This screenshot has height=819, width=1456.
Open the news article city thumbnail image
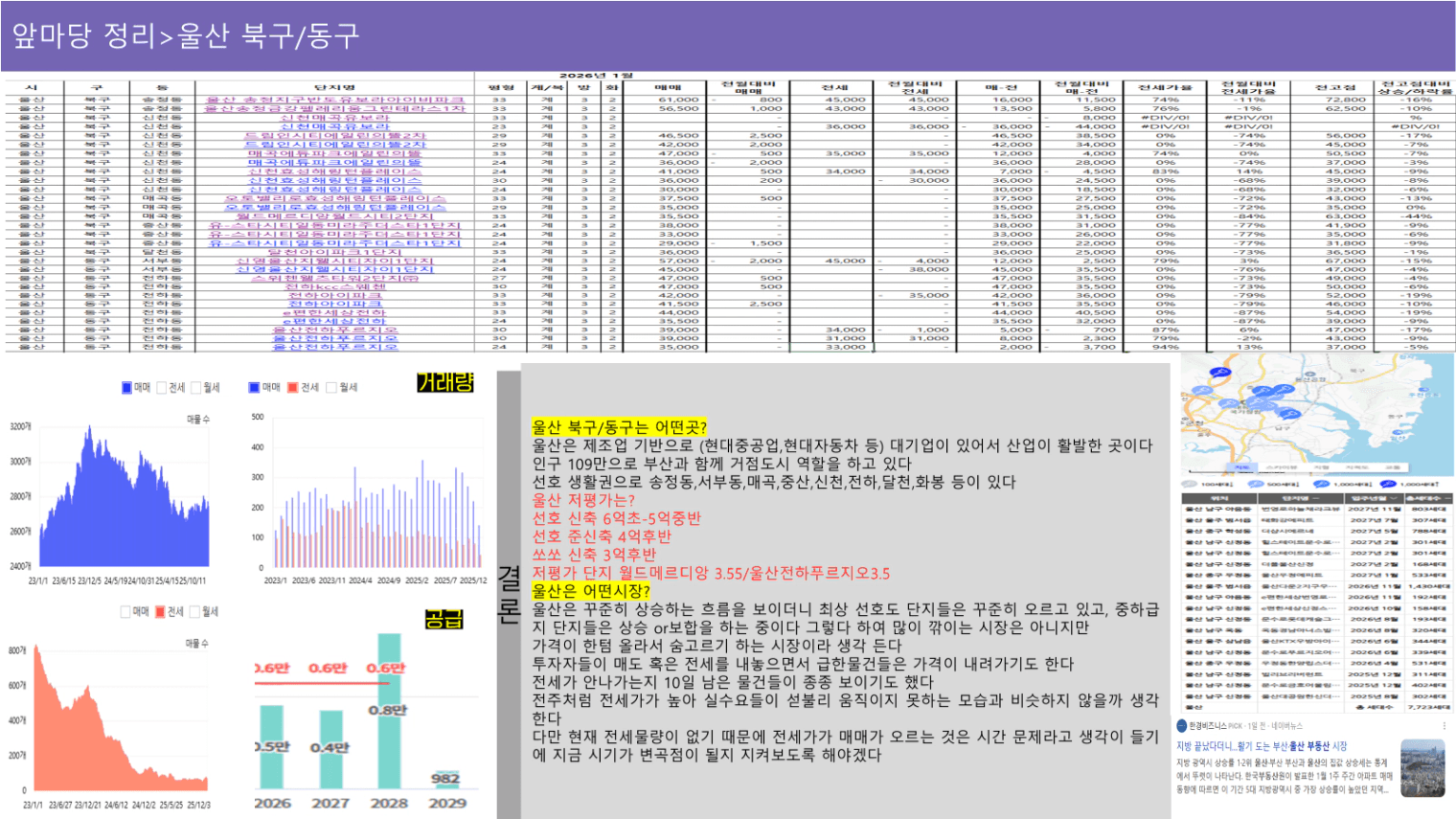1422,768
